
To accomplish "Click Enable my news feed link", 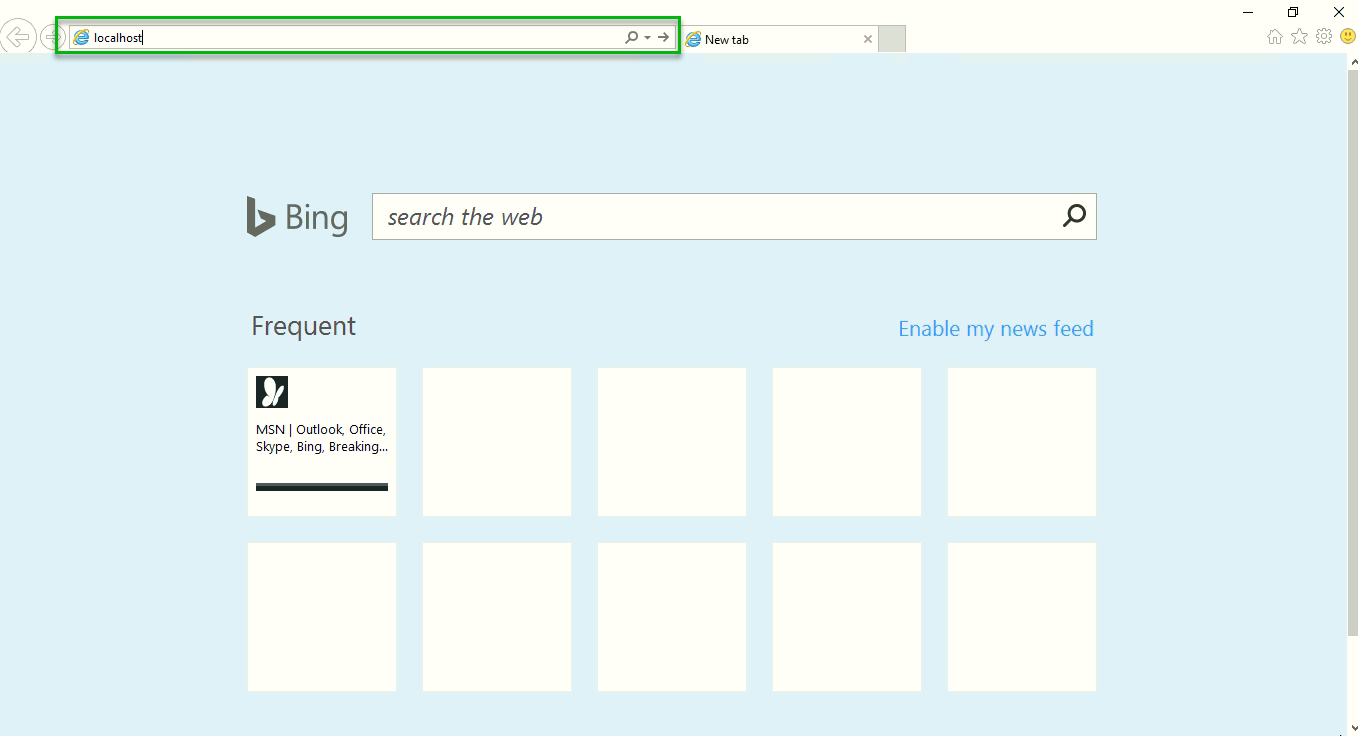I will [x=995, y=329].
